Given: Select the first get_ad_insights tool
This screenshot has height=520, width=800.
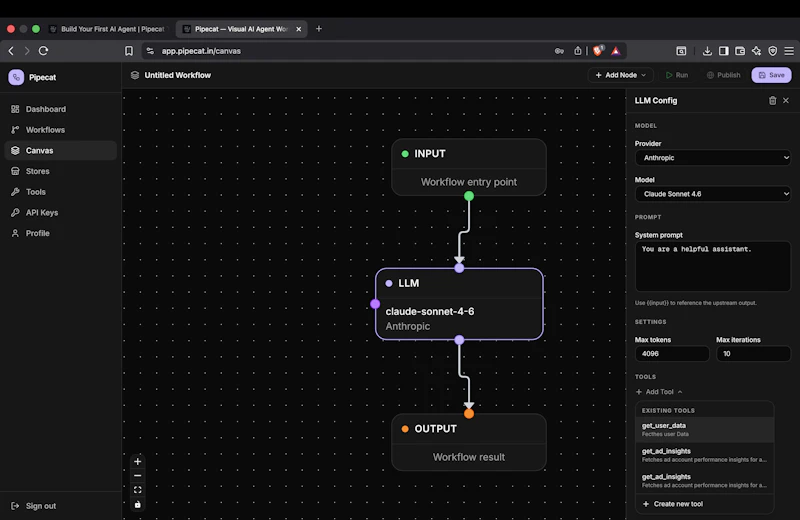Looking at the screenshot, I should pyautogui.click(x=705, y=455).
